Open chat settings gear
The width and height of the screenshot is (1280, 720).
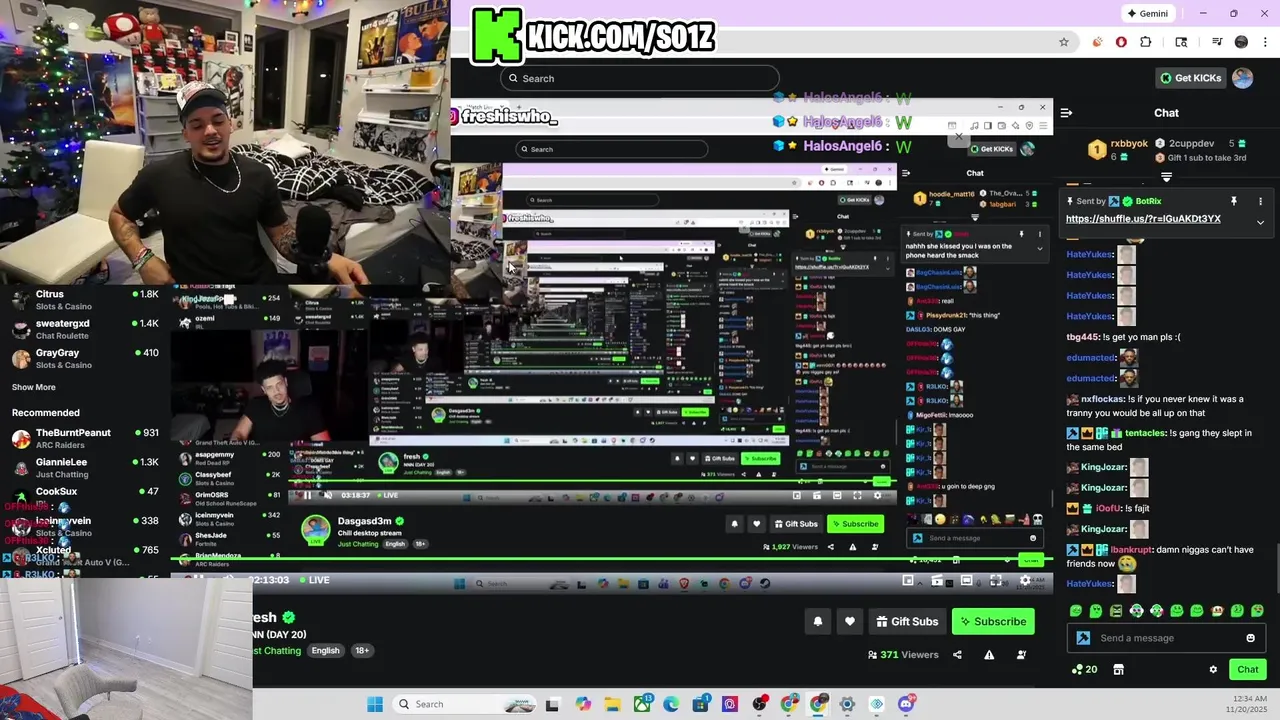pyautogui.click(x=1213, y=669)
